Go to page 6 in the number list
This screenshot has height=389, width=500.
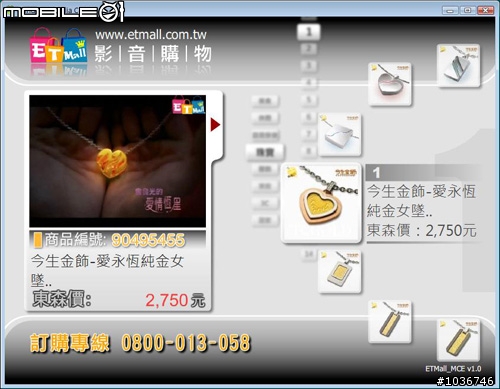pyautogui.click(x=309, y=117)
